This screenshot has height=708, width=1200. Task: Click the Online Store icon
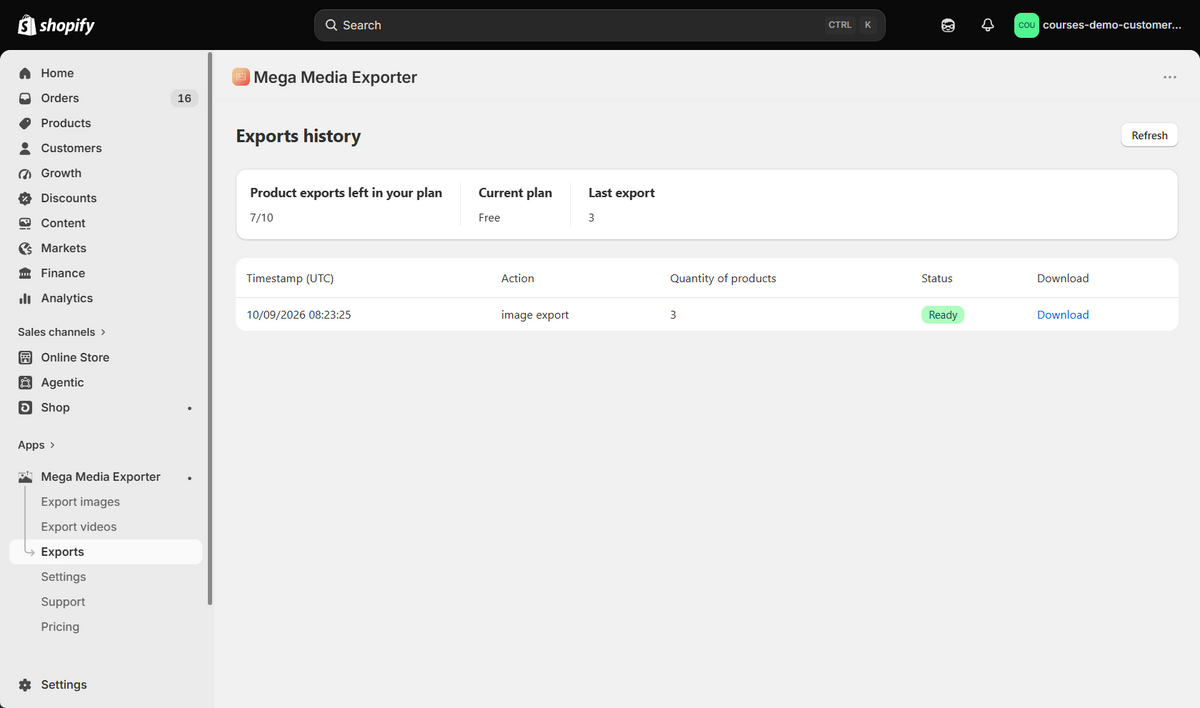coord(25,357)
